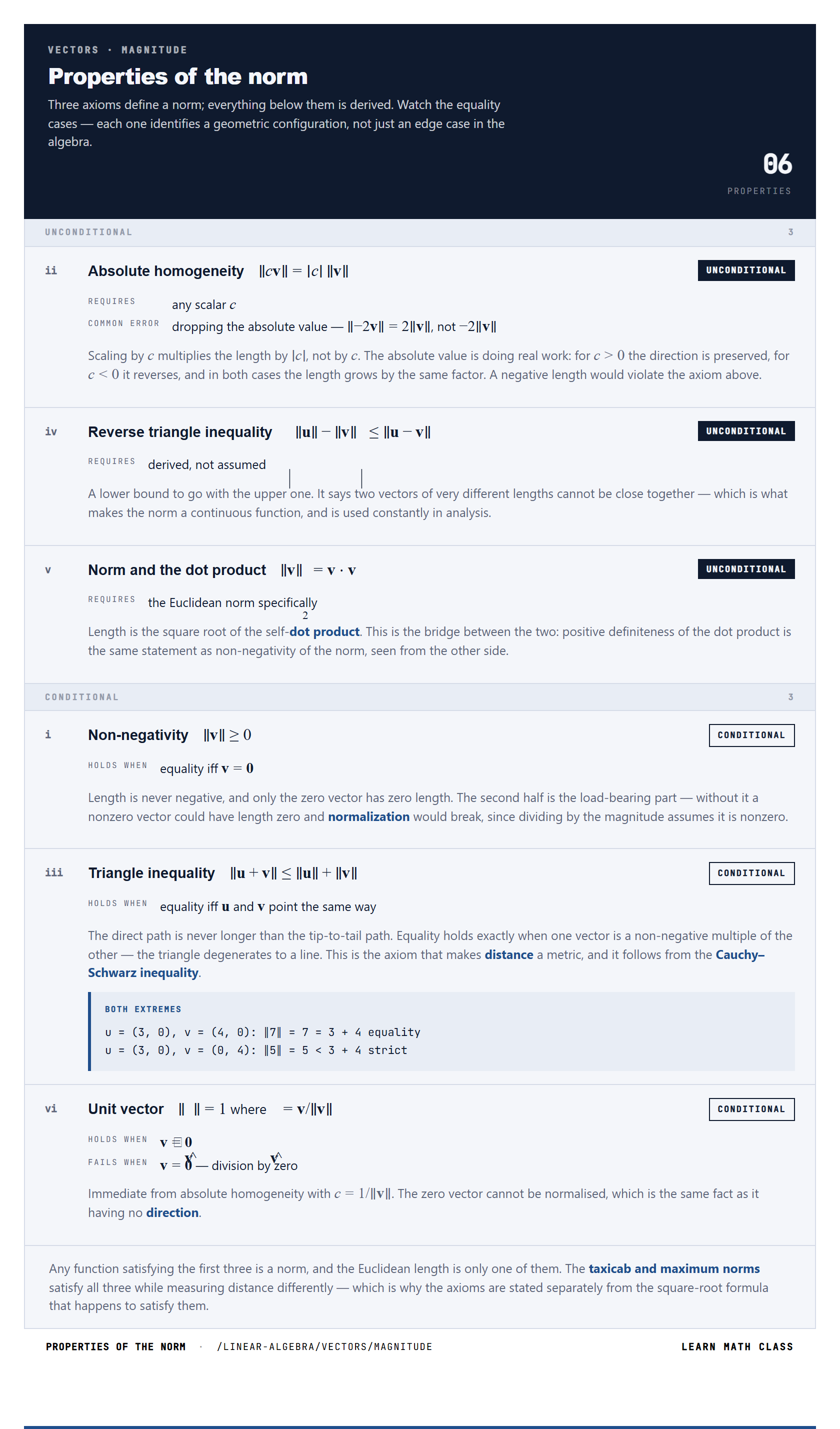
Task: Open the dot product link
Action: [x=324, y=631]
